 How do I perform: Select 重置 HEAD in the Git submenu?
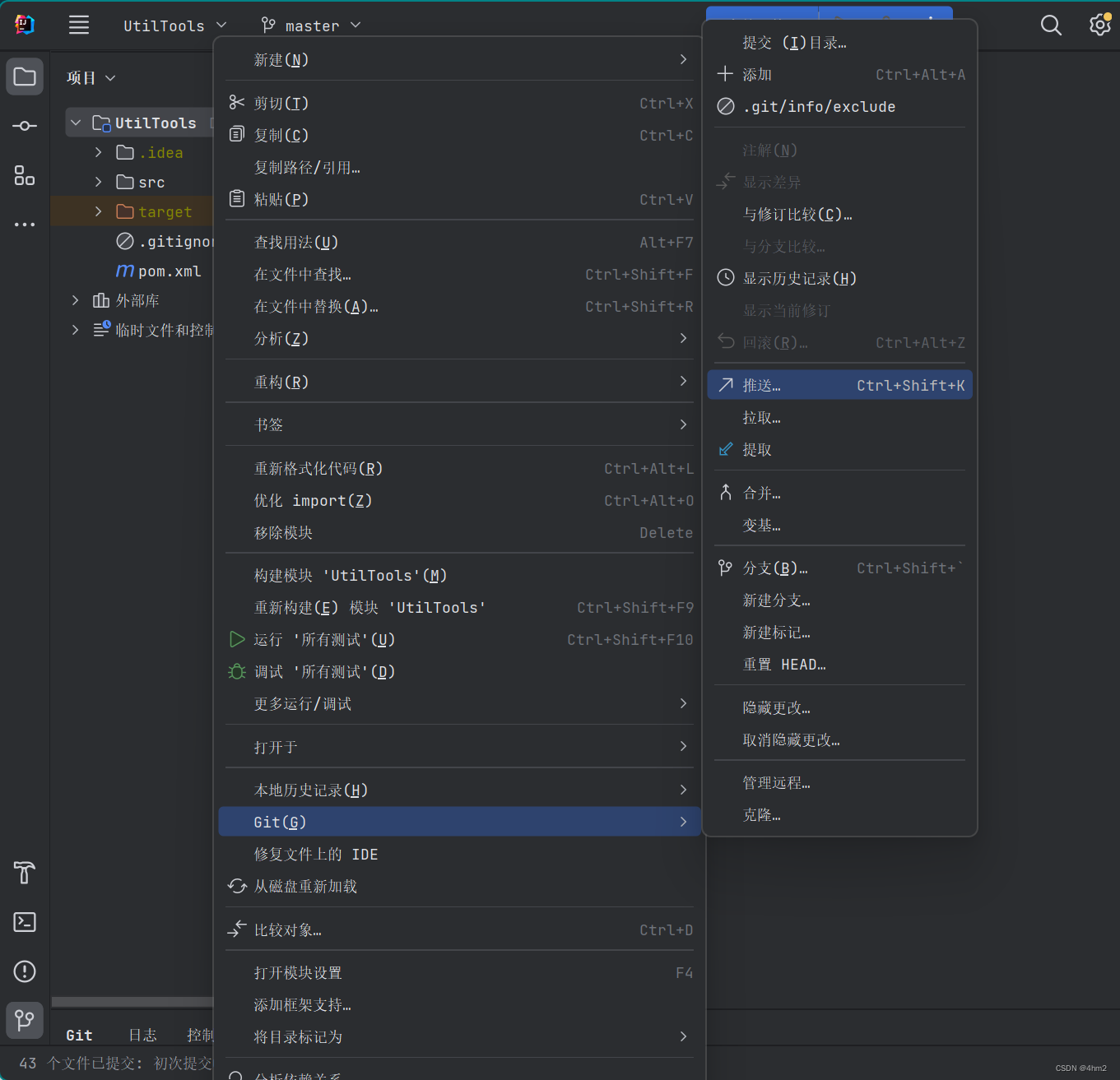point(839,664)
